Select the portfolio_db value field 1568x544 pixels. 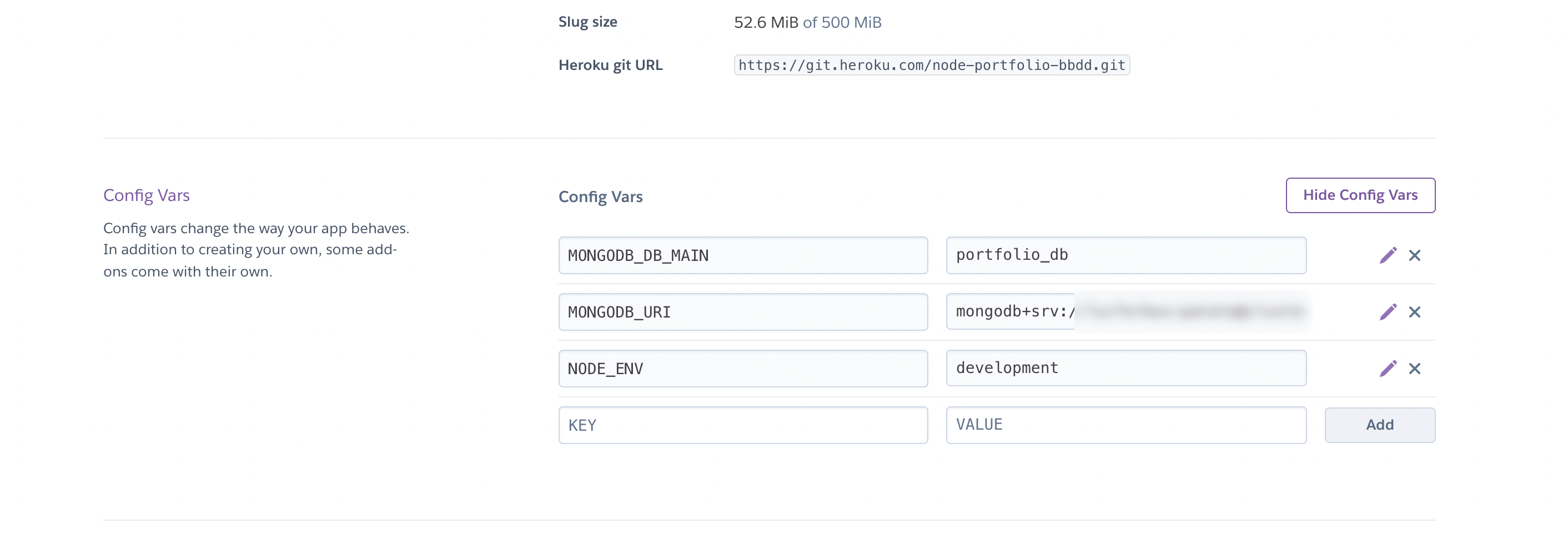(x=1126, y=255)
